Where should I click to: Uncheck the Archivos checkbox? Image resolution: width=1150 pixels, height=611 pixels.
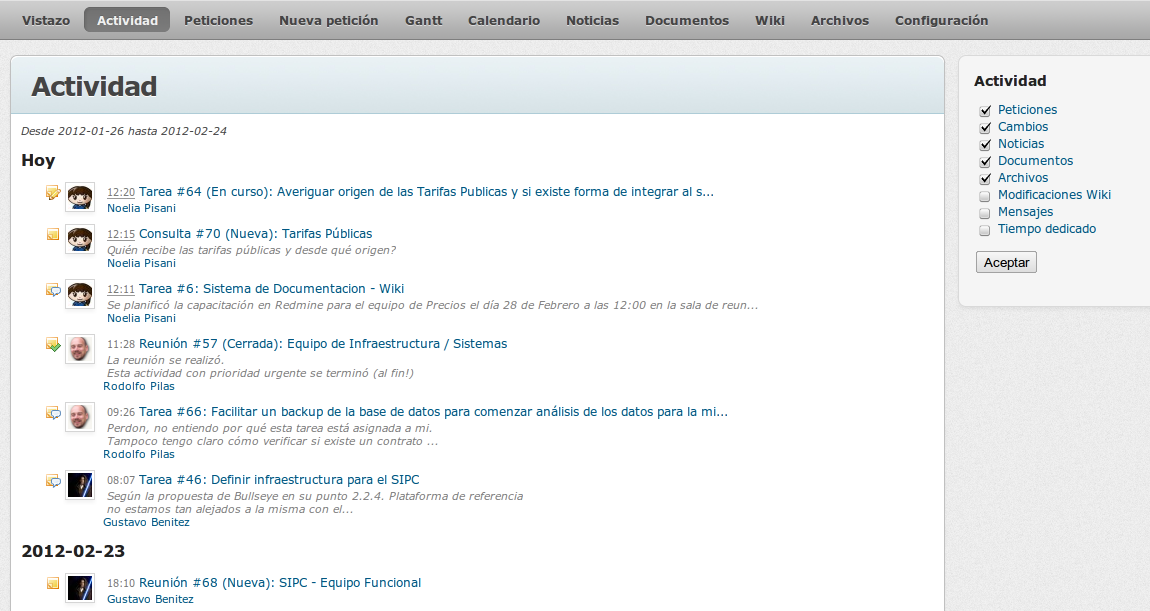pos(985,178)
